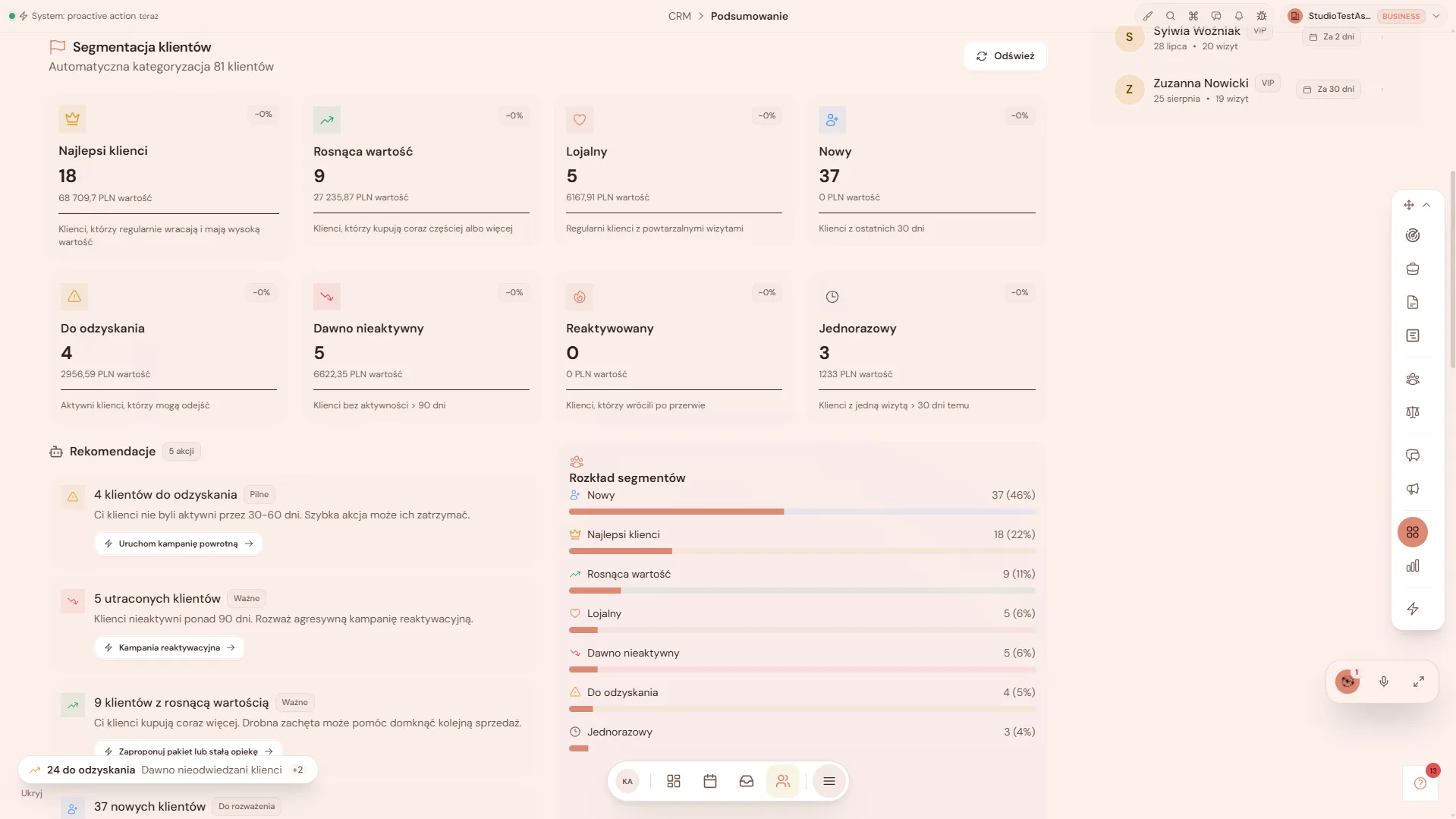Select the clients tab in bottom navigation

tap(783, 781)
